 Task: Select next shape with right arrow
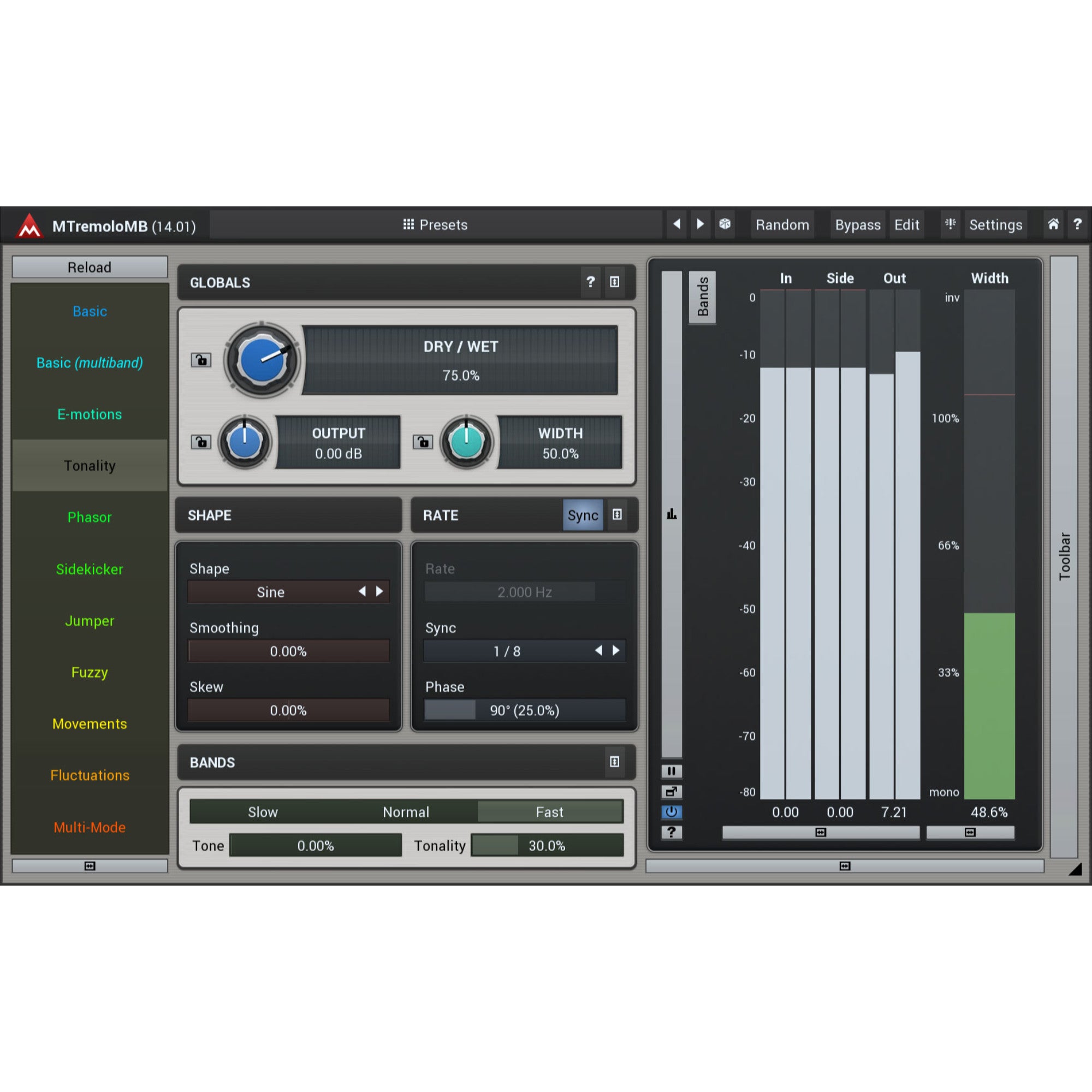(x=380, y=591)
